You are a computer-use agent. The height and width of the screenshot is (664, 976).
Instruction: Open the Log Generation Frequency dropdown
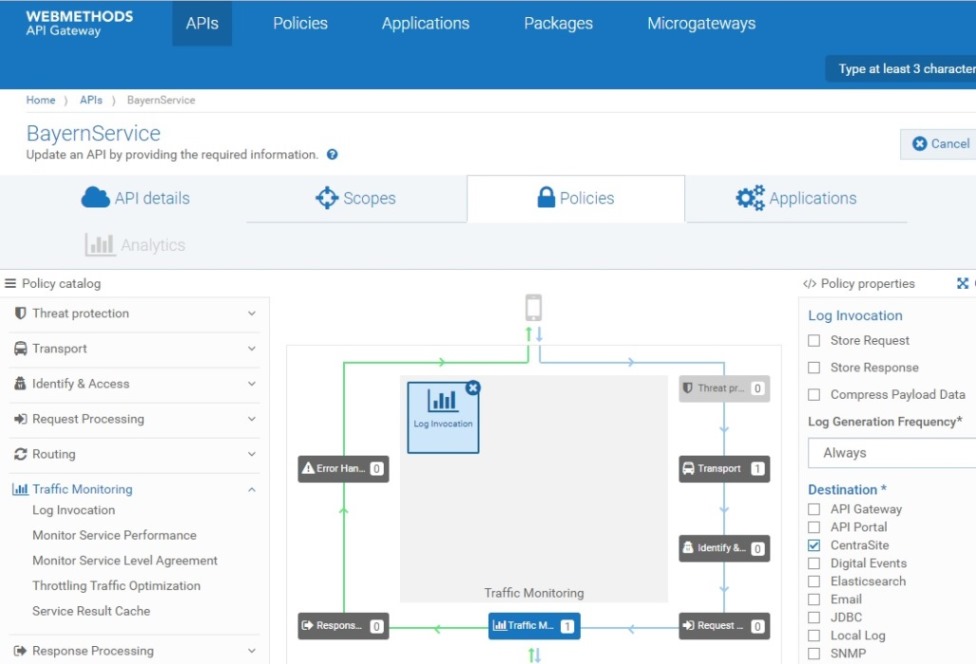point(892,453)
